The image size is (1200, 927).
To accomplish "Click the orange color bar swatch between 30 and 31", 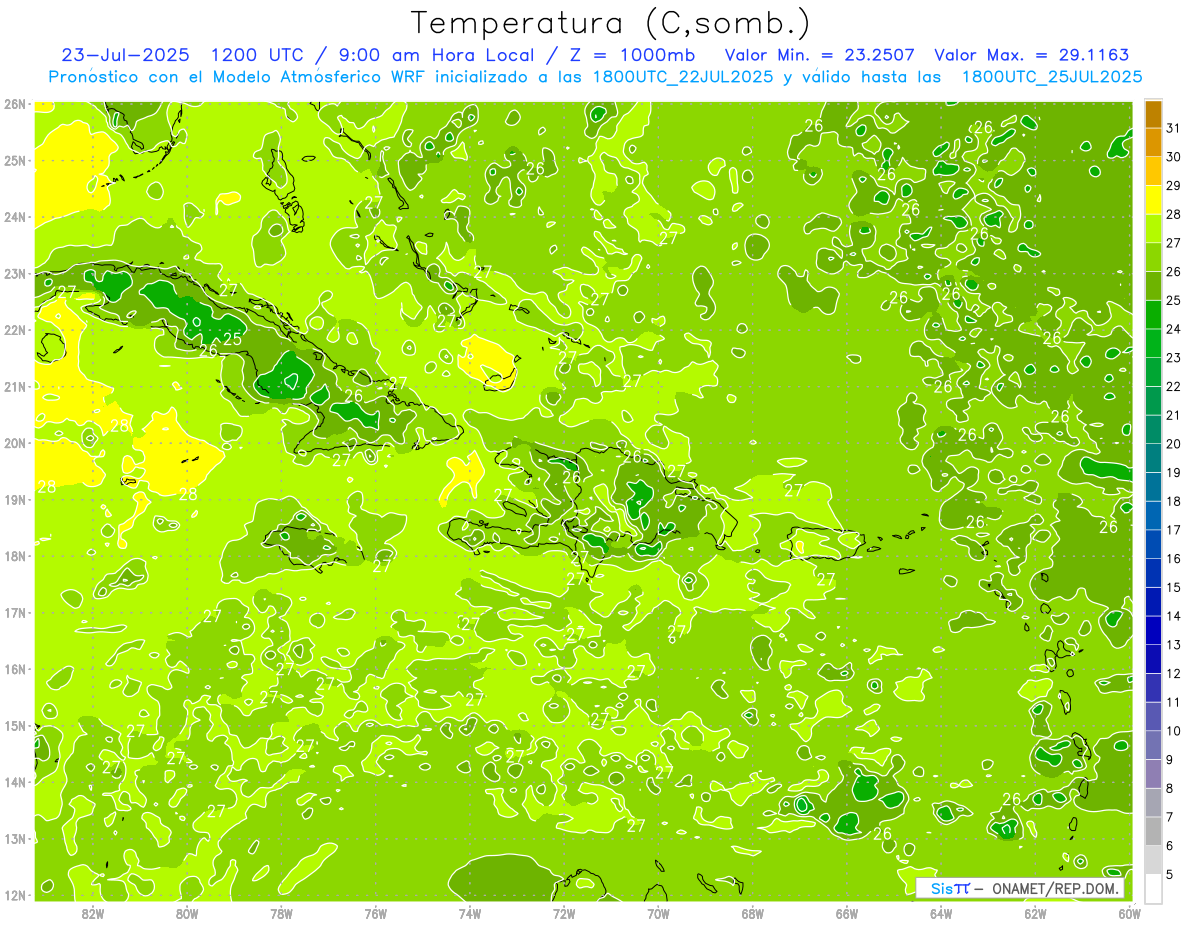I will point(1153,142).
